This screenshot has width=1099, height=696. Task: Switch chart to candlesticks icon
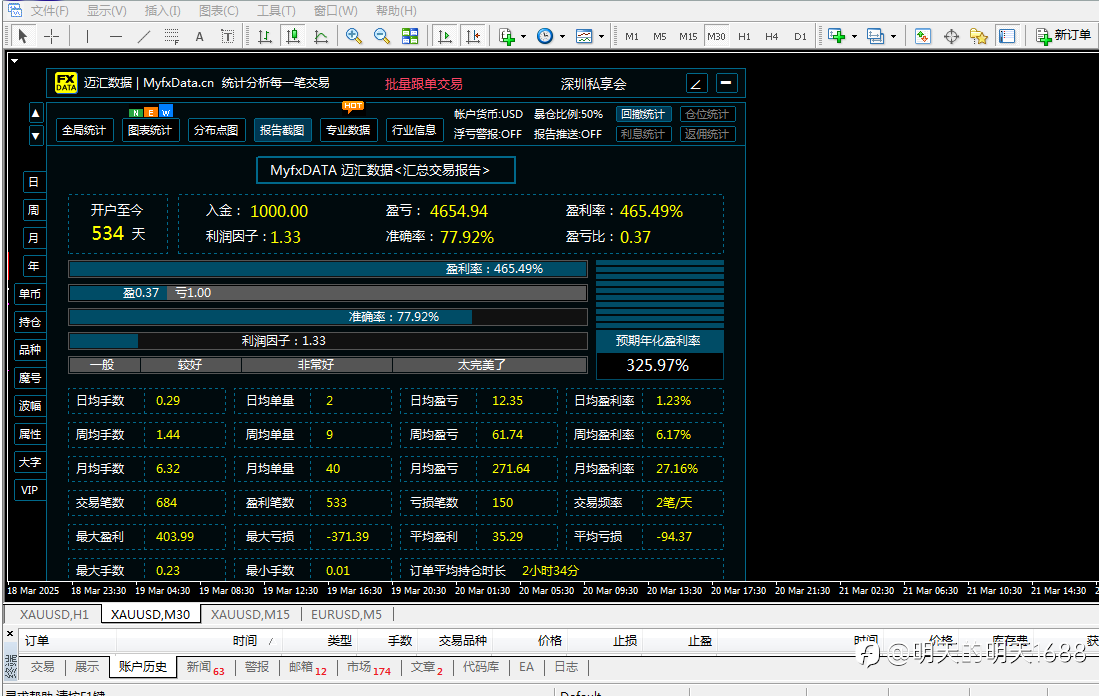292,36
